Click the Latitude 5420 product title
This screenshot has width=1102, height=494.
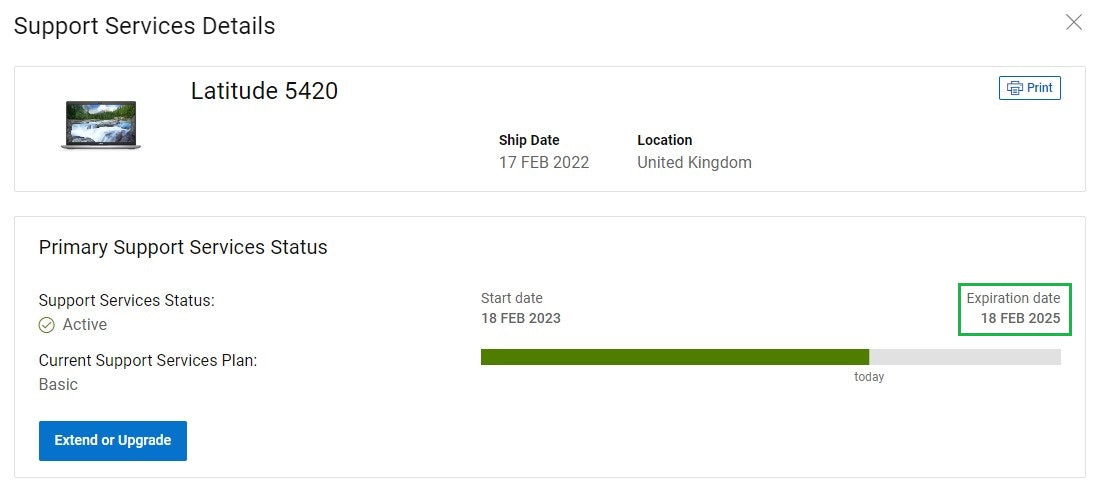click(264, 91)
